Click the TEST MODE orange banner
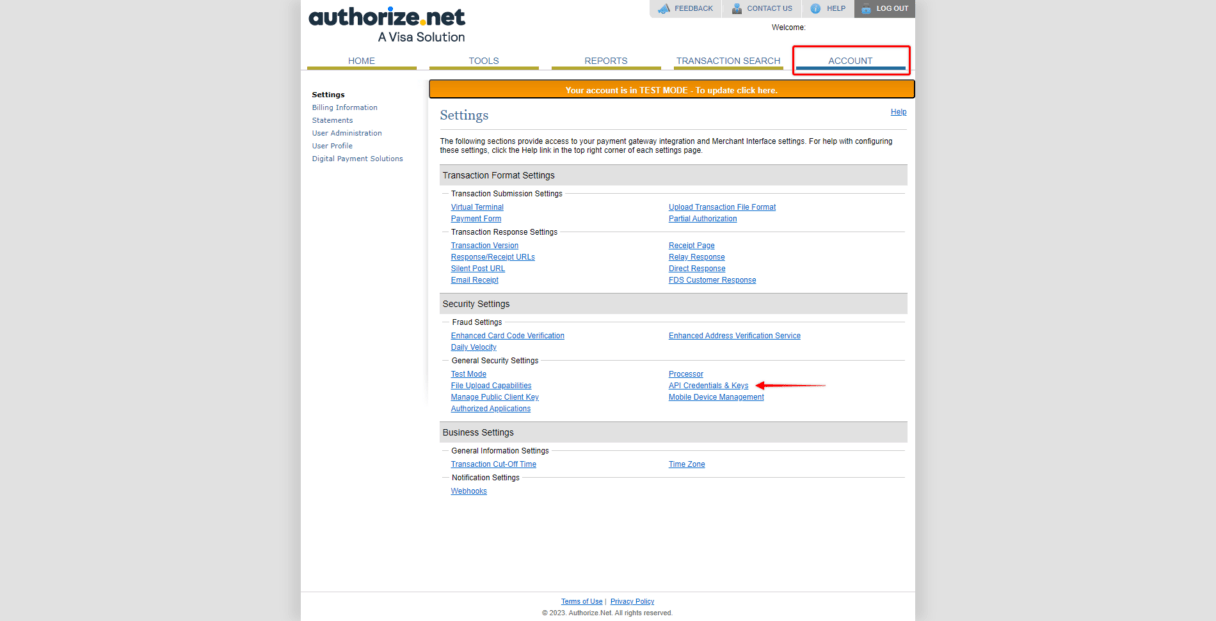 point(672,90)
